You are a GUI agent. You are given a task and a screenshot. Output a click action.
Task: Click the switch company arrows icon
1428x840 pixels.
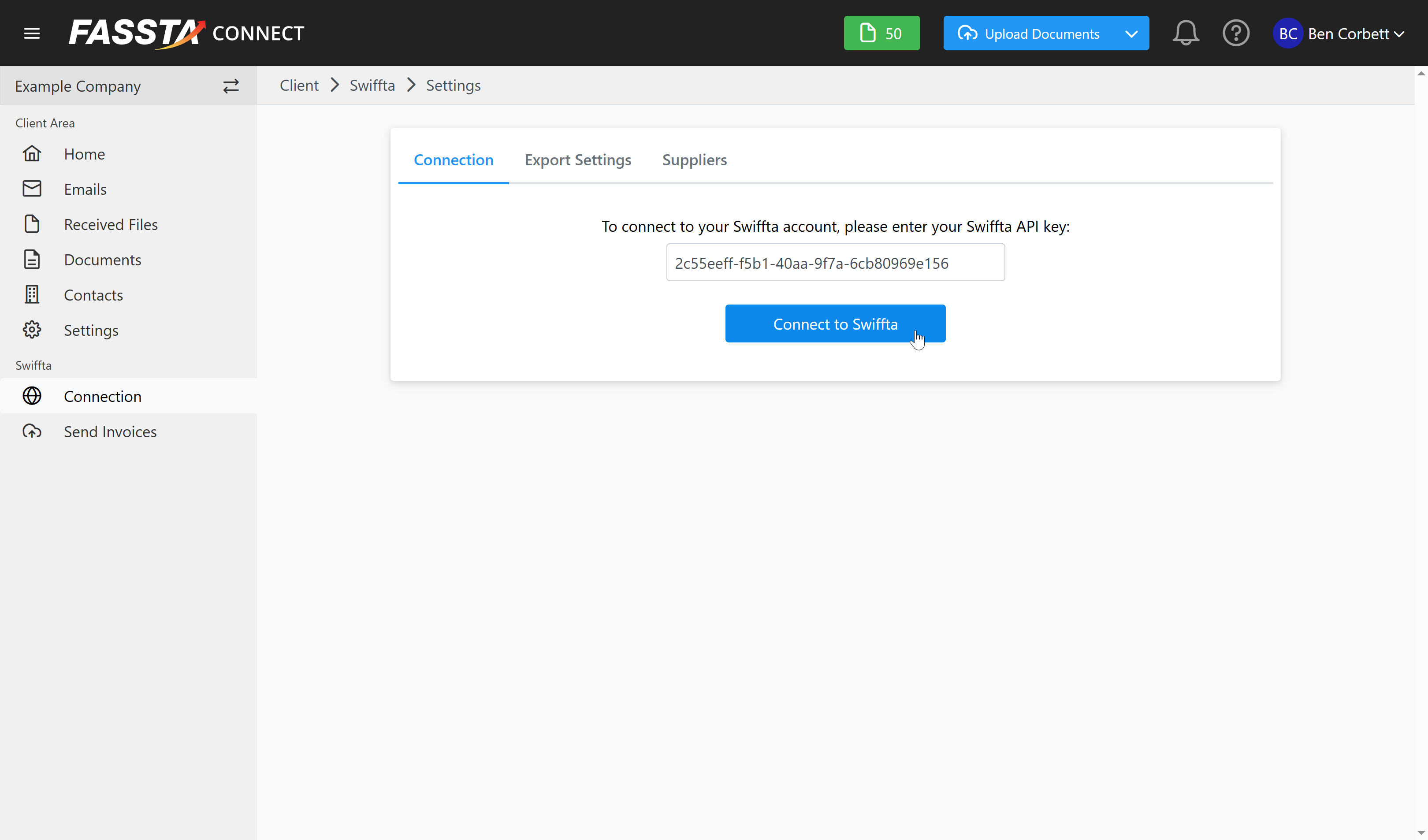pyautogui.click(x=231, y=86)
